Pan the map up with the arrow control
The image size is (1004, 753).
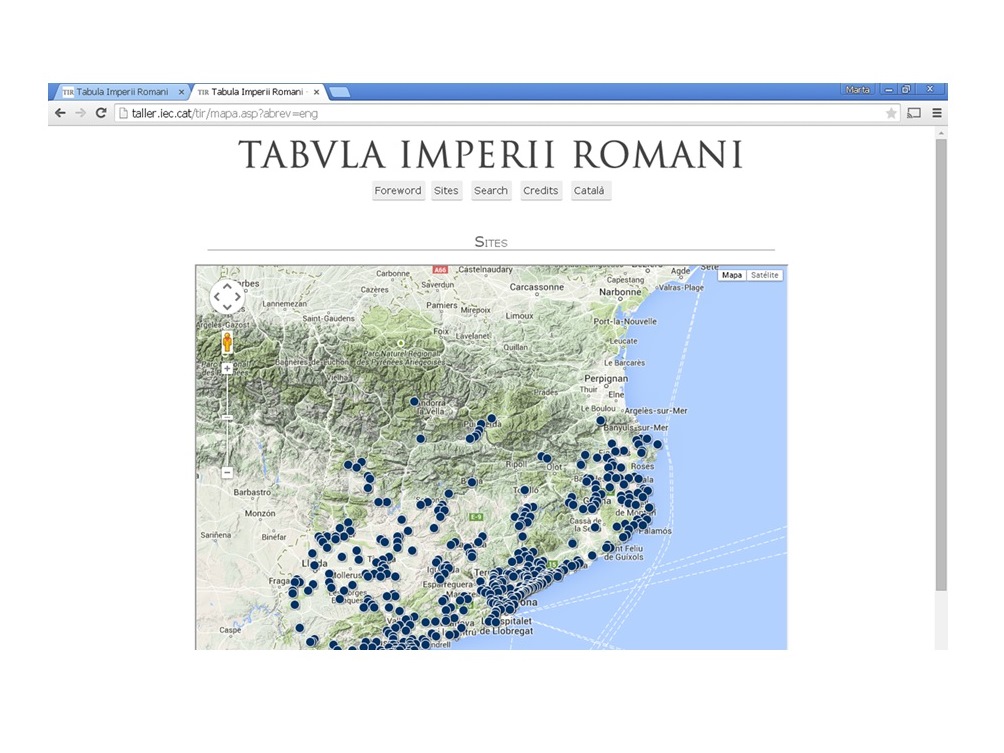[227, 285]
